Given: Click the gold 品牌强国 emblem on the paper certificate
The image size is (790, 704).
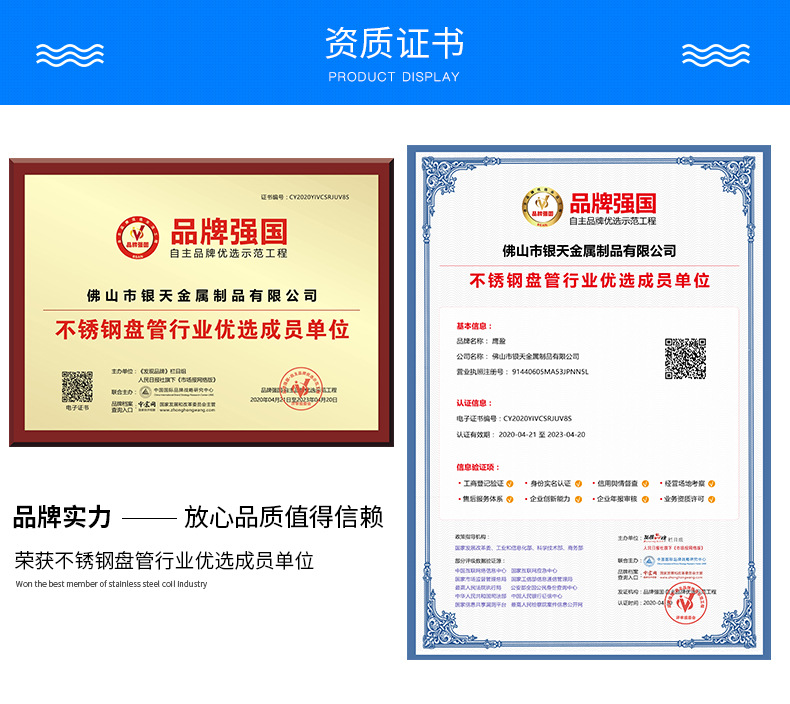Looking at the screenshot, I should point(541,205).
